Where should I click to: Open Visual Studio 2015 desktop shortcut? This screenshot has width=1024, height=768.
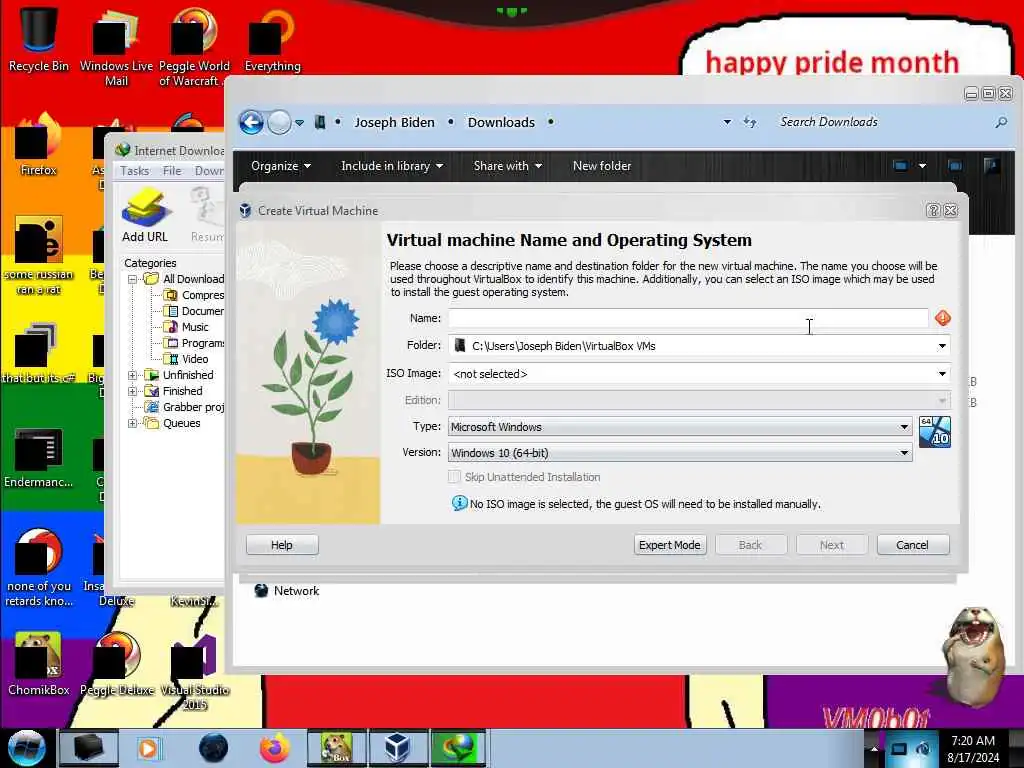coord(195,671)
